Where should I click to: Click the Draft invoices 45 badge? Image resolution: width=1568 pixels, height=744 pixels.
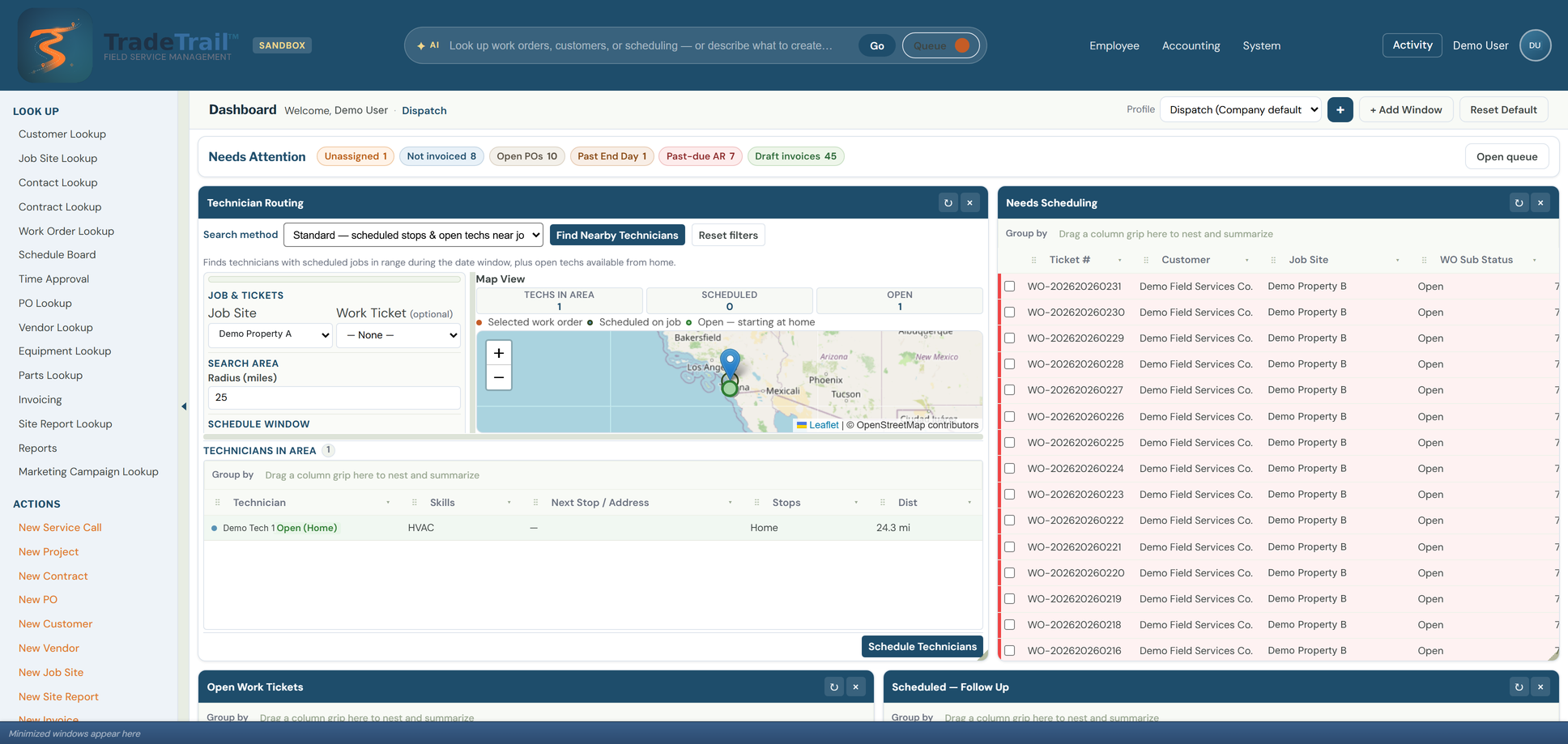click(x=795, y=156)
